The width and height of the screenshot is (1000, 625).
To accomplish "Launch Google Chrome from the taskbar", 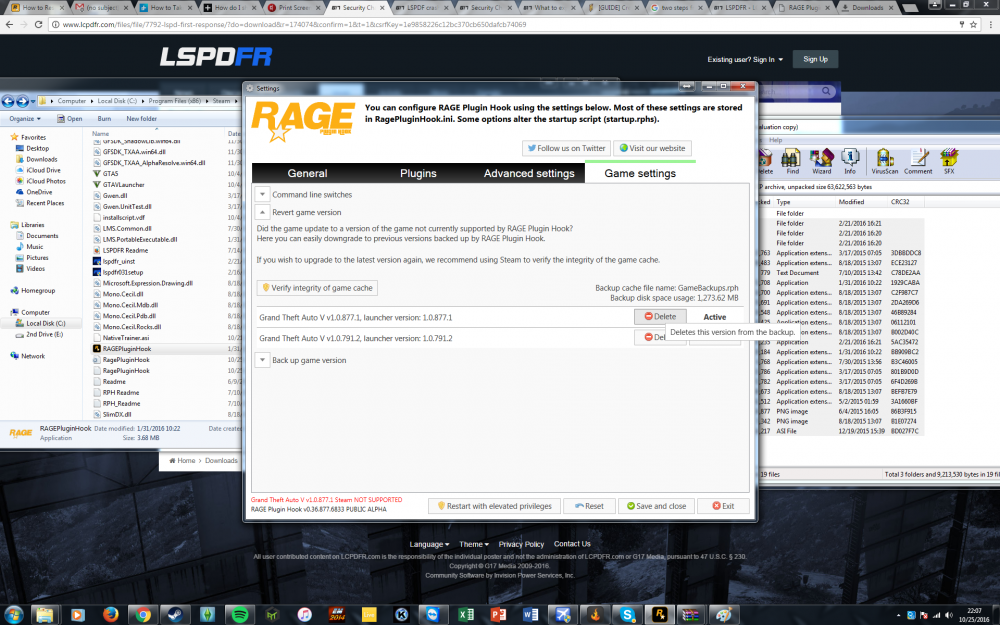I will pos(142,614).
